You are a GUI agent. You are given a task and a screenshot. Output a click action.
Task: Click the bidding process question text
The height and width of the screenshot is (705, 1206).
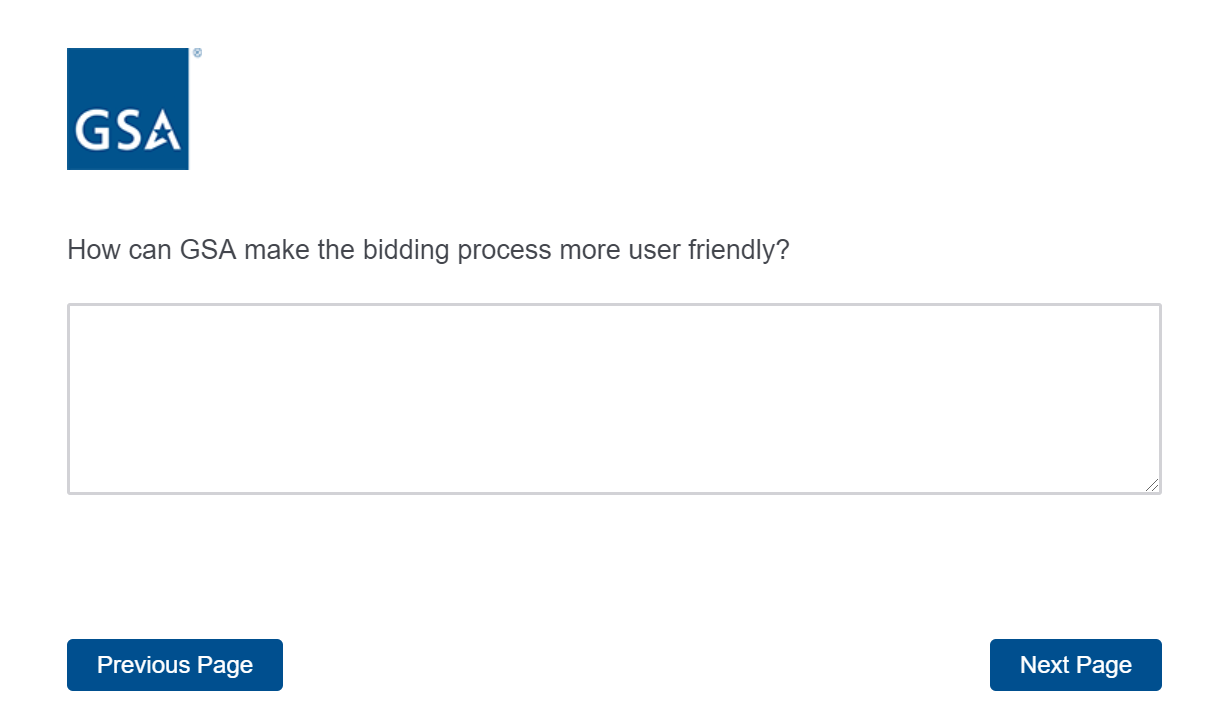click(x=428, y=250)
